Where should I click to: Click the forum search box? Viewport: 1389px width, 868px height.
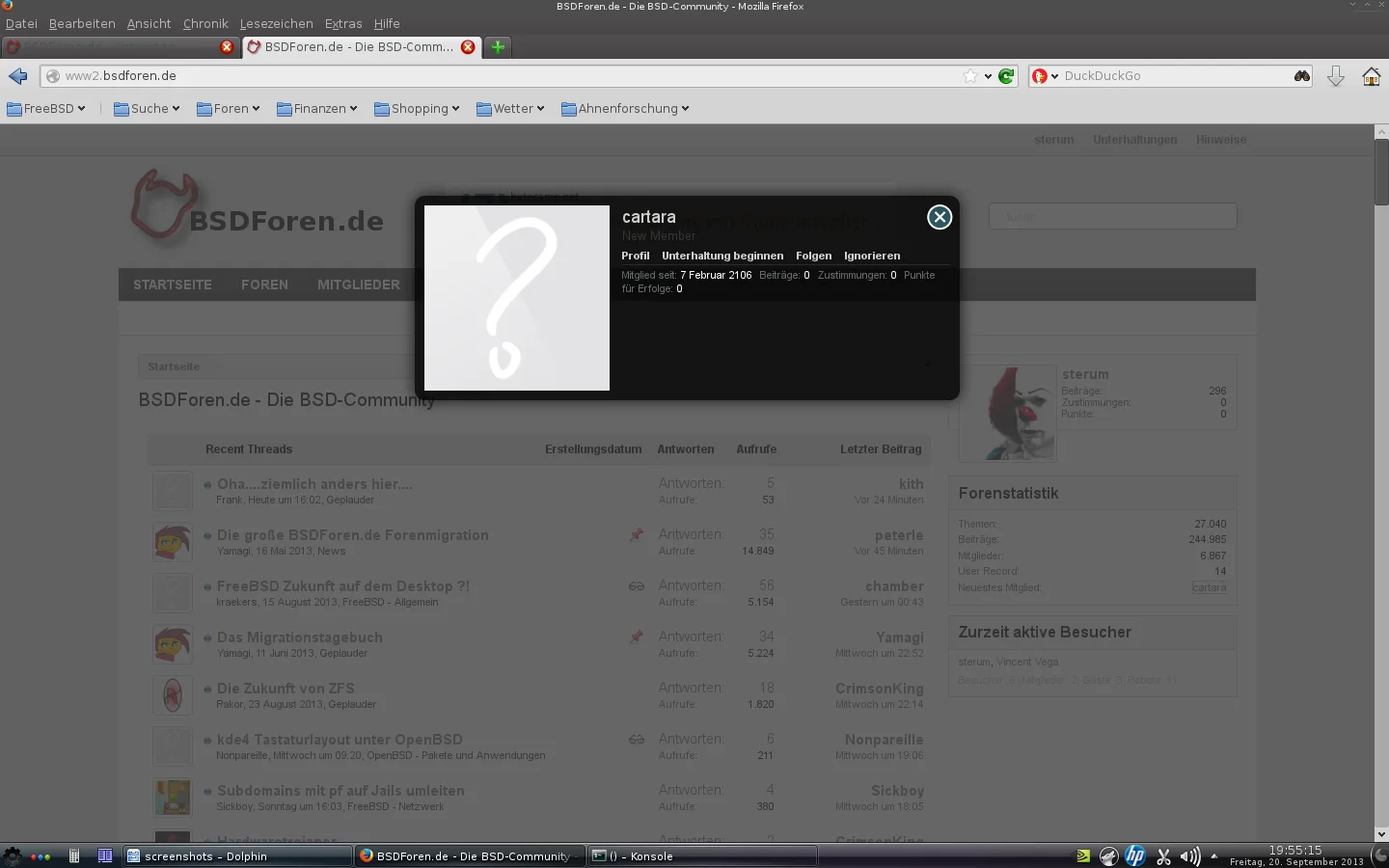[1113, 216]
